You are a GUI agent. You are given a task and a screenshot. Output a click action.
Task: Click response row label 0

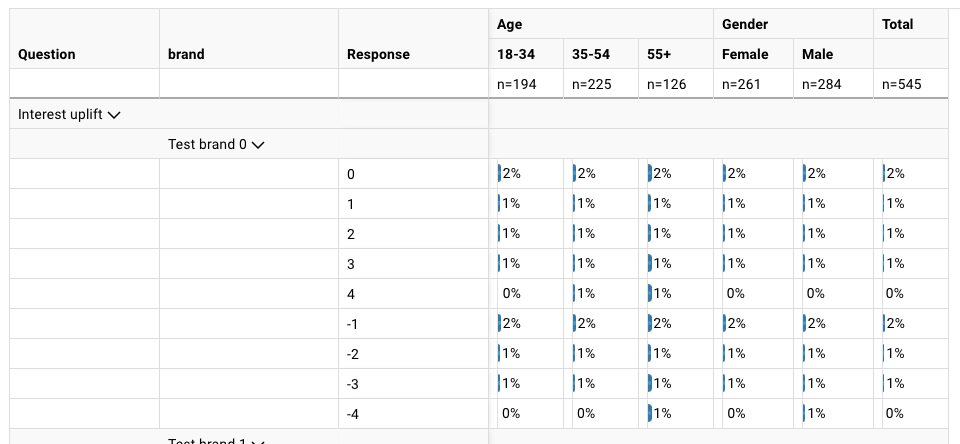click(x=351, y=174)
